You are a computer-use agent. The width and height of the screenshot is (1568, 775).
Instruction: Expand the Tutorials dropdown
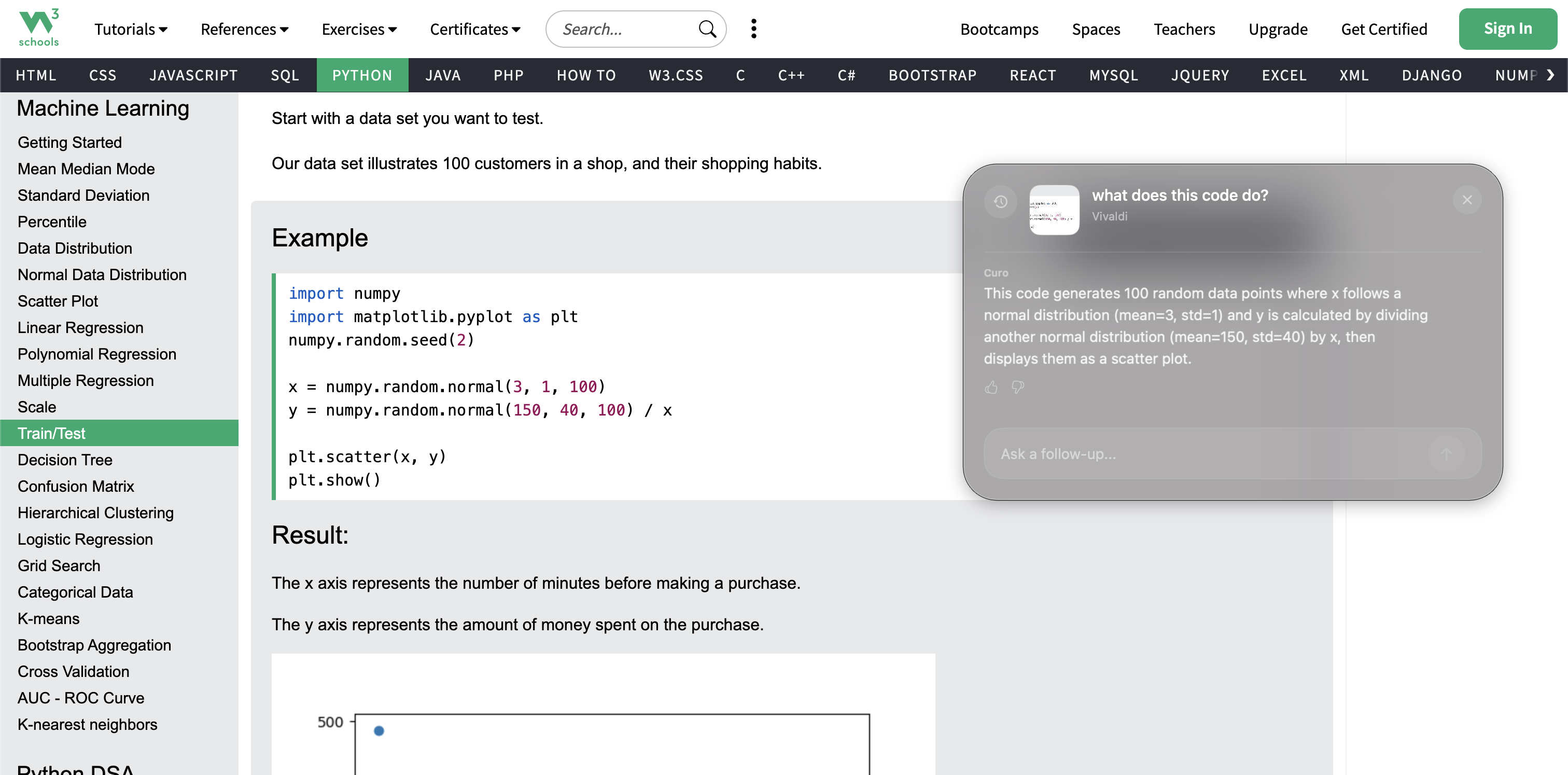click(130, 29)
